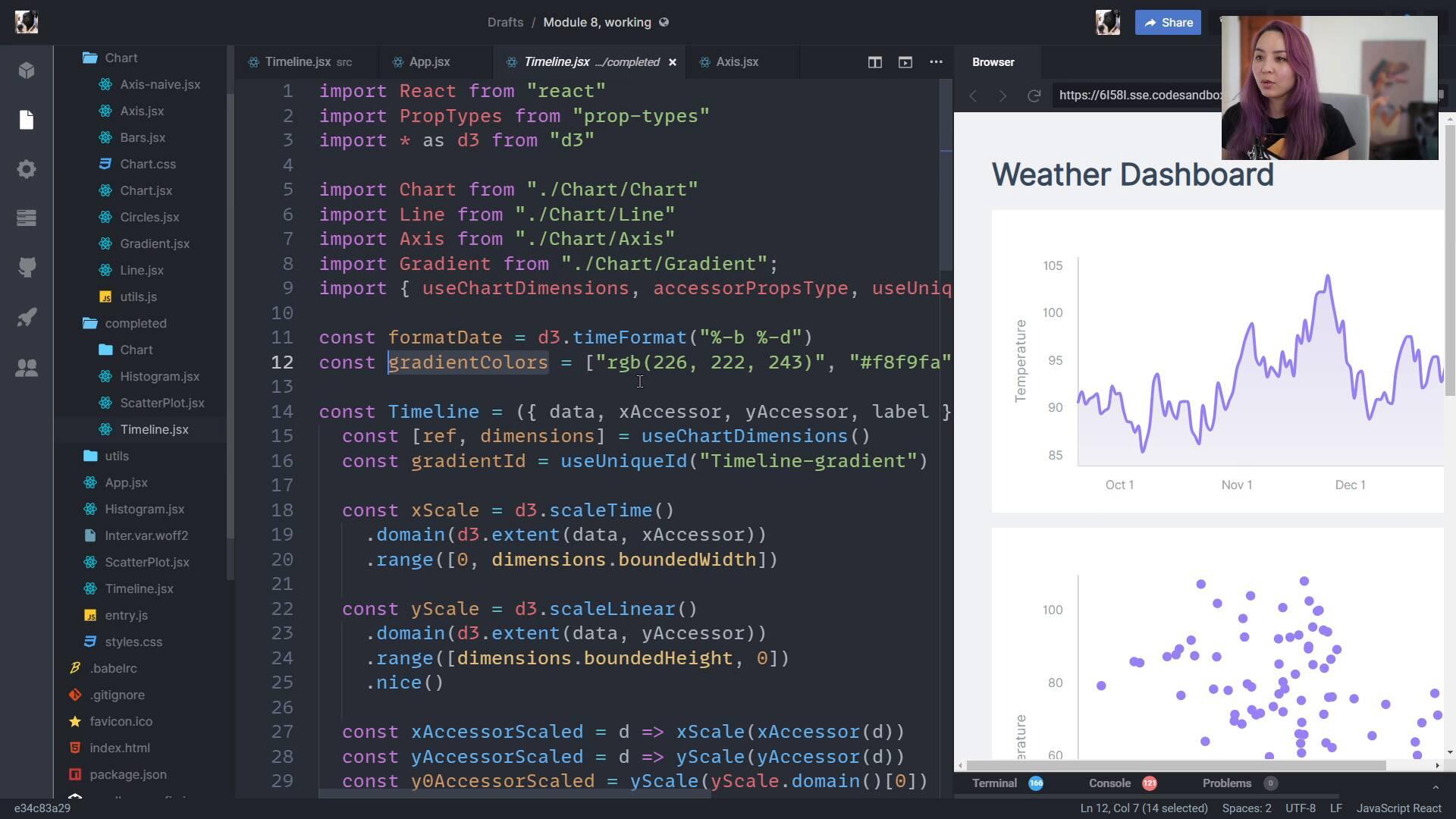Open the editor more options ellipsis
This screenshot has width=1456, height=819.
936,62
